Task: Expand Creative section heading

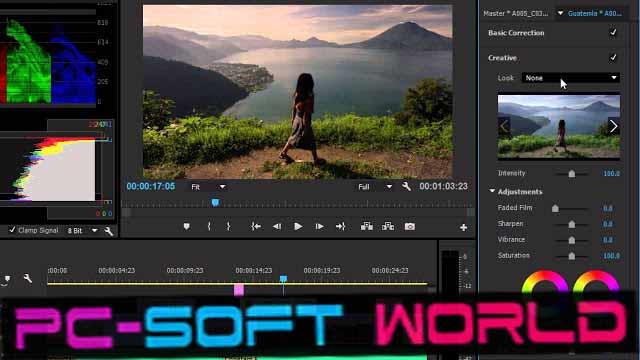Action: coord(502,58)
